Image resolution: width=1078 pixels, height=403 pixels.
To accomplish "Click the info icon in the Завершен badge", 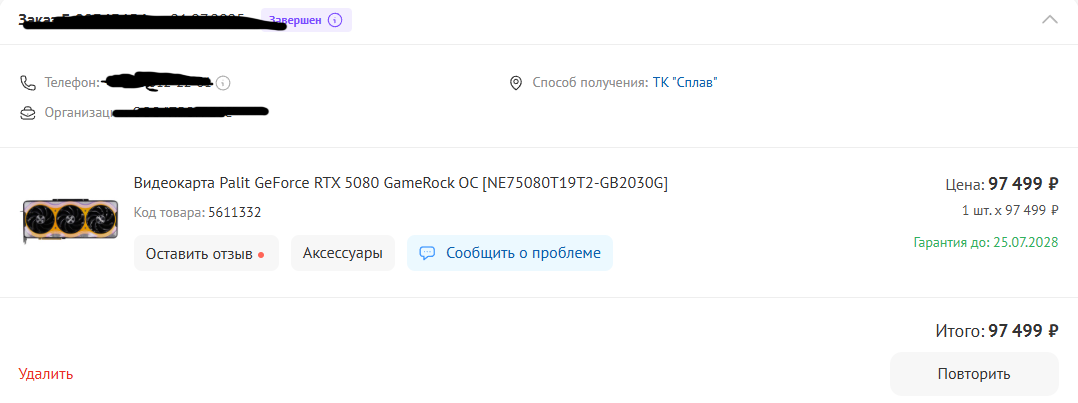I will [335, 19].
